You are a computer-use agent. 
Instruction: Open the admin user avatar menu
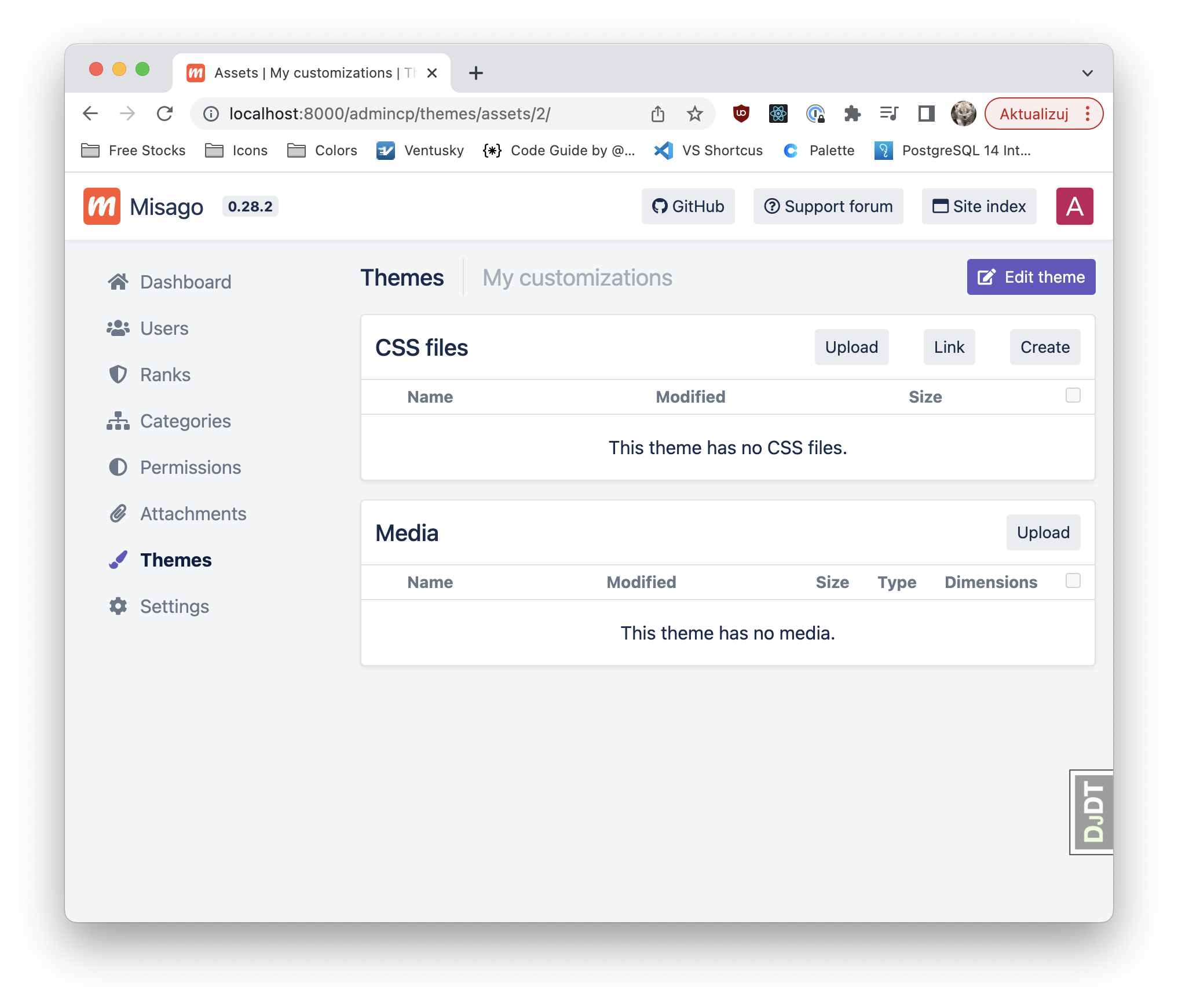point(1074,206)
